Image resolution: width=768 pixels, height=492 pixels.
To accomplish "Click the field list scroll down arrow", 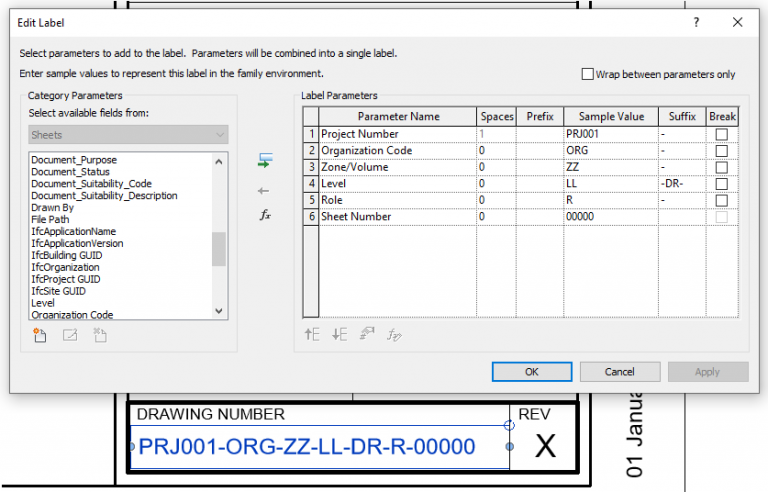I will (219, 311).
